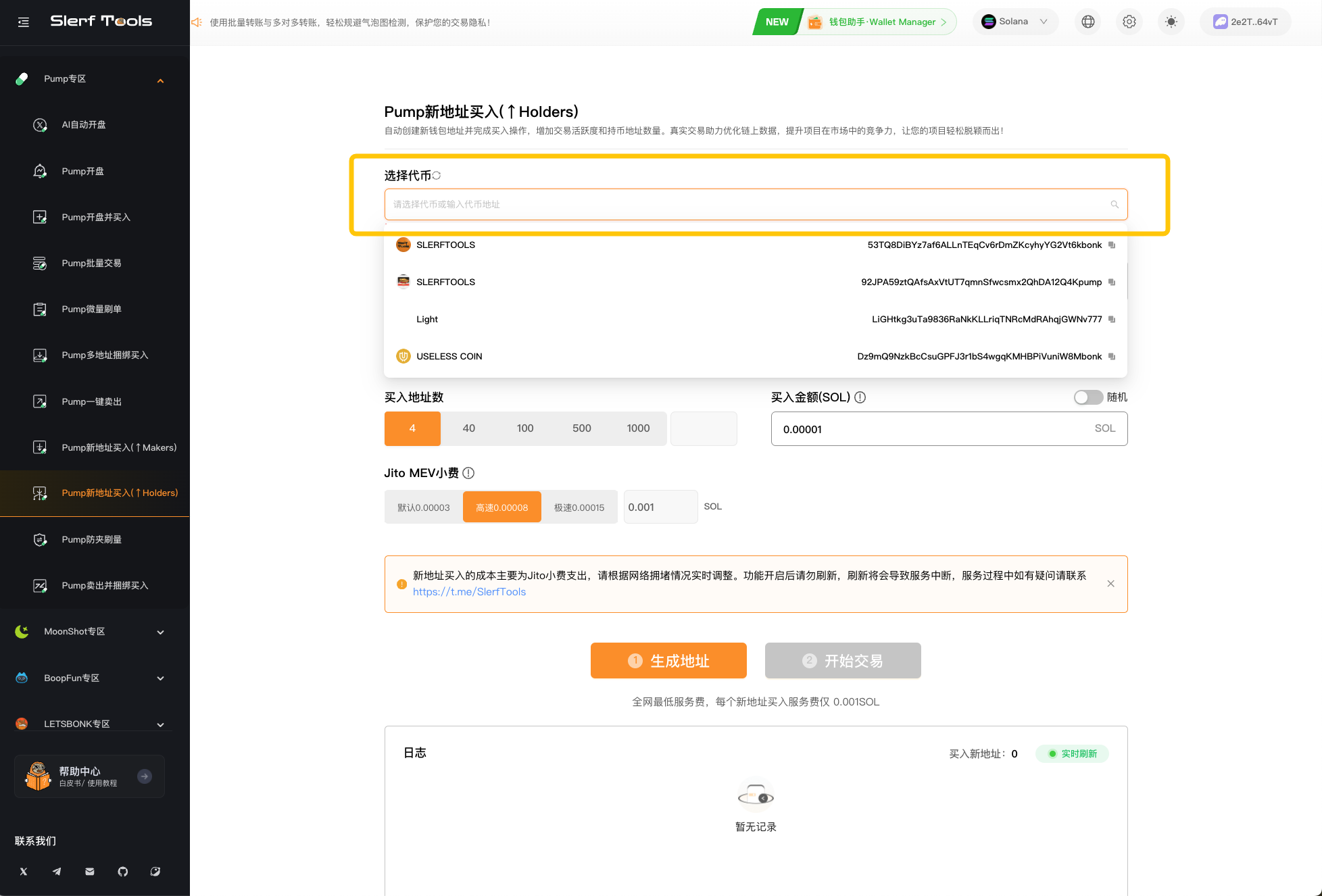Viewport: 1322px width, 896px height.
Task: Click the token address search field
Action: (756, 204)
